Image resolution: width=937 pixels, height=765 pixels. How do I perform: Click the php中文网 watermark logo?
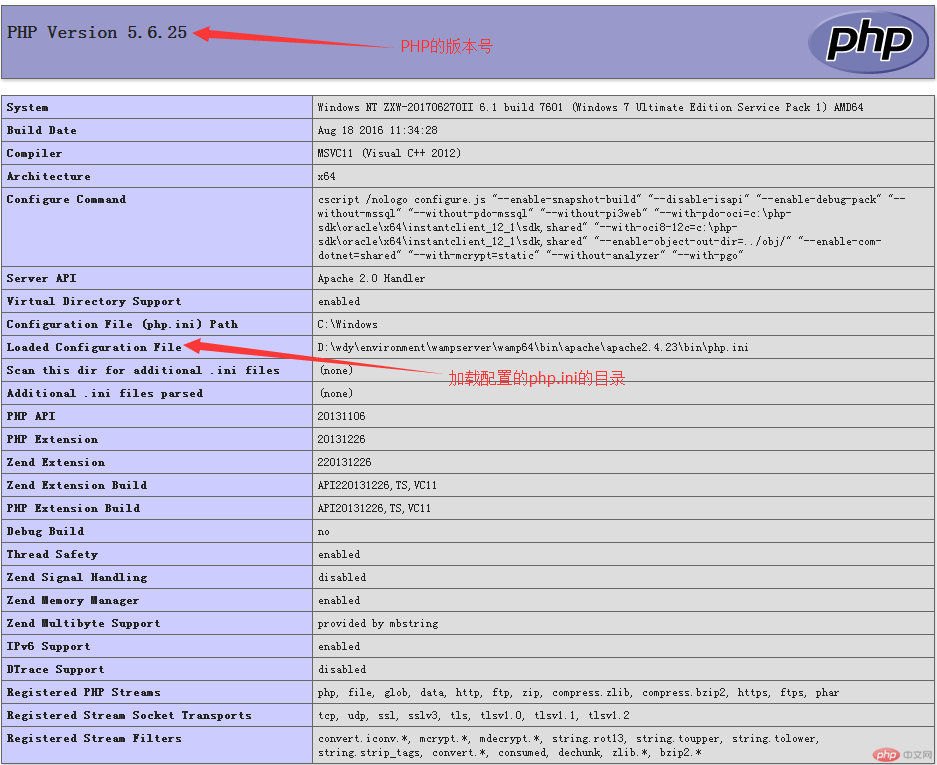(x=898, y=753)
